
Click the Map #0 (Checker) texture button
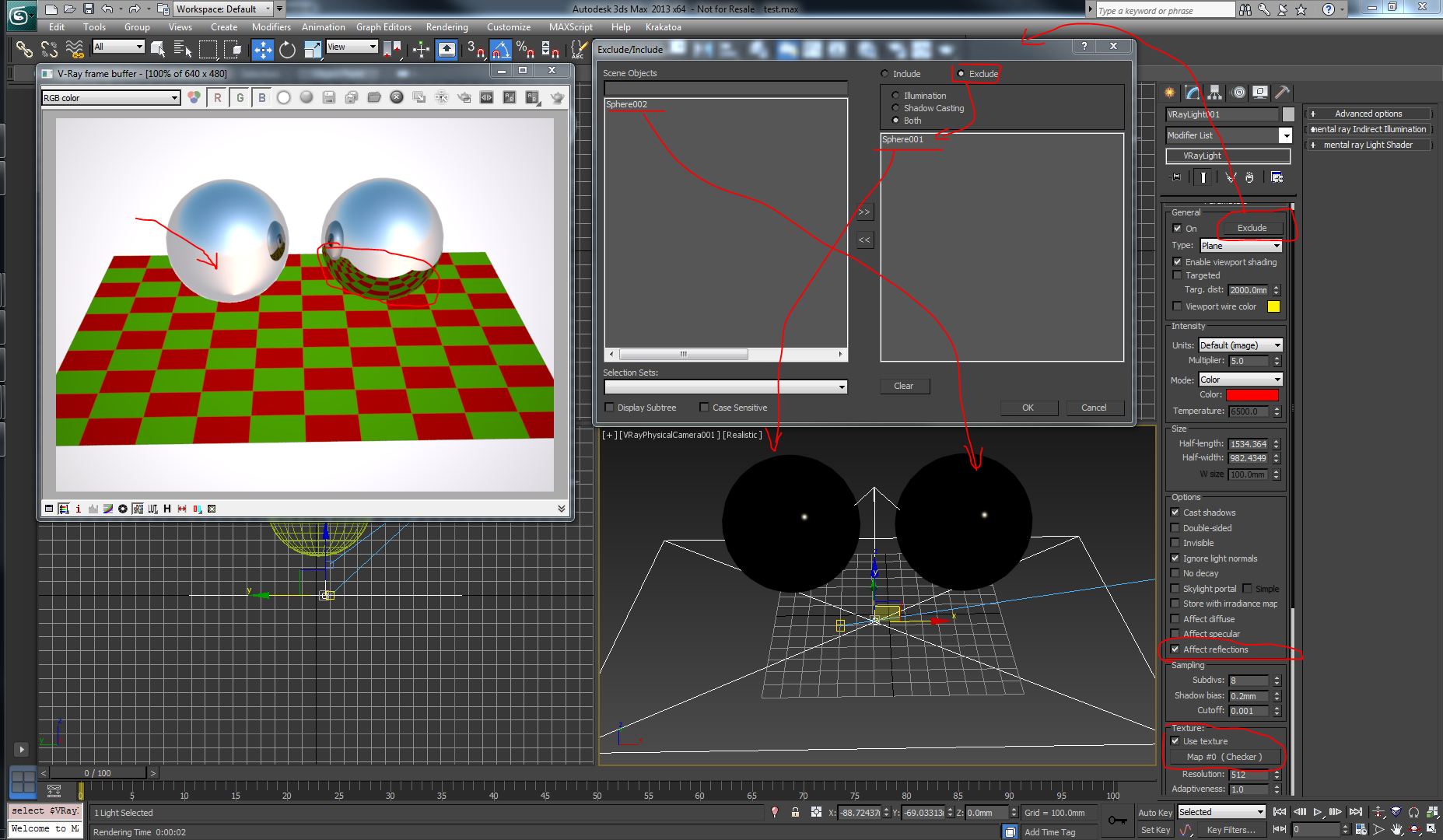click(x=1224, y=757)
